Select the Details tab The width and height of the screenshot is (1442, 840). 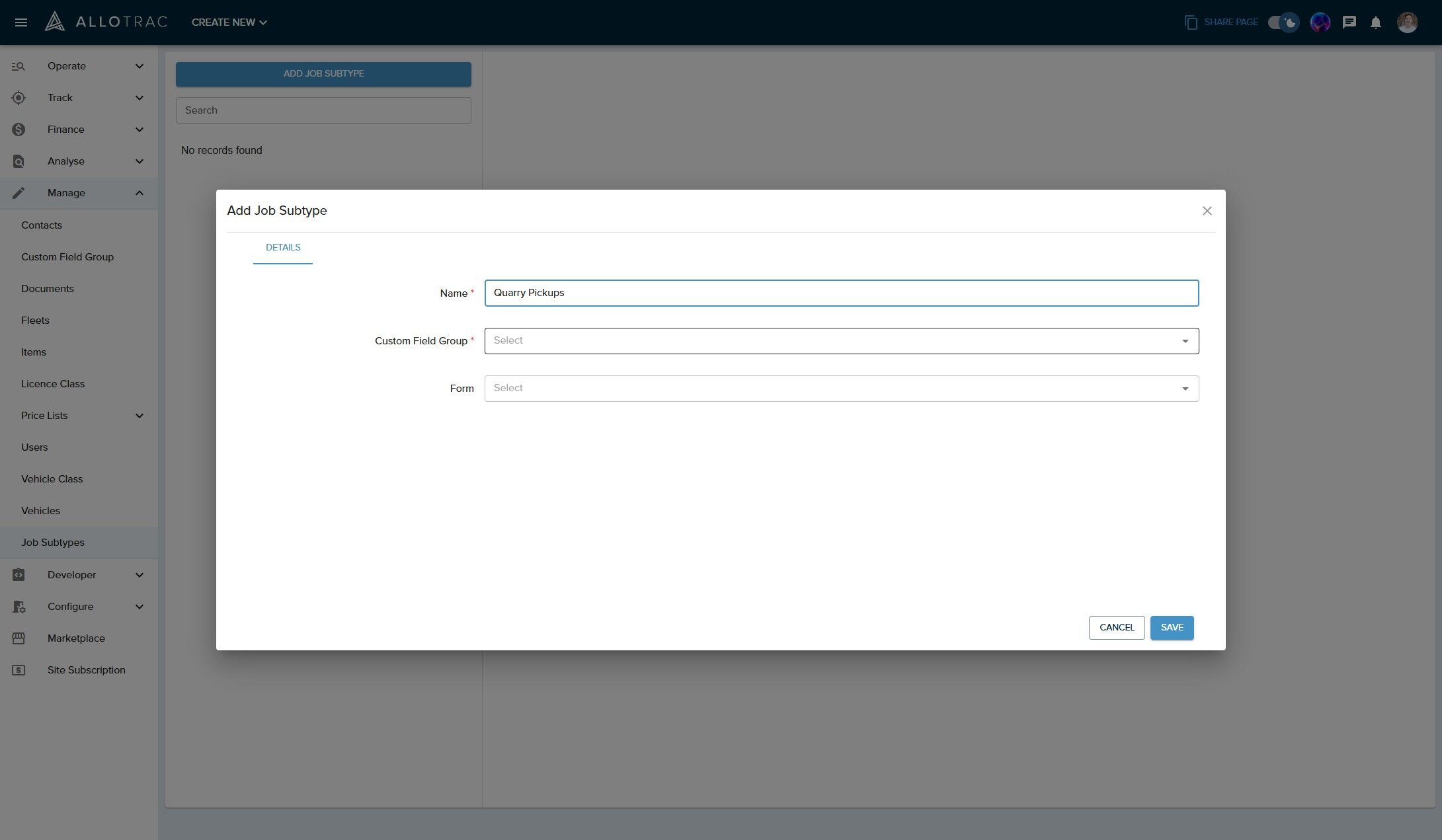[x=283, y=248]
